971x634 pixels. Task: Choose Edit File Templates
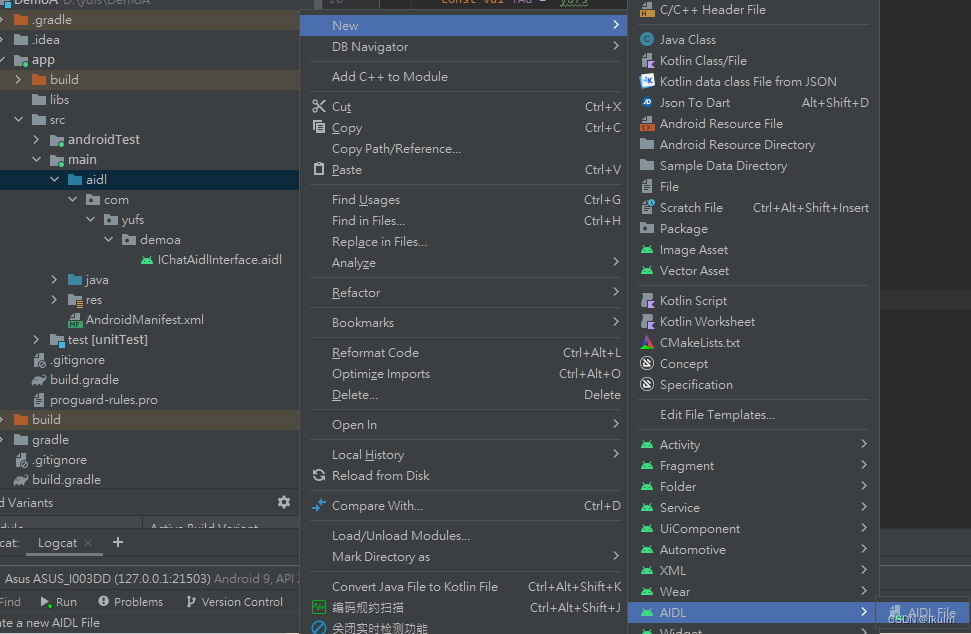point(754,415)
